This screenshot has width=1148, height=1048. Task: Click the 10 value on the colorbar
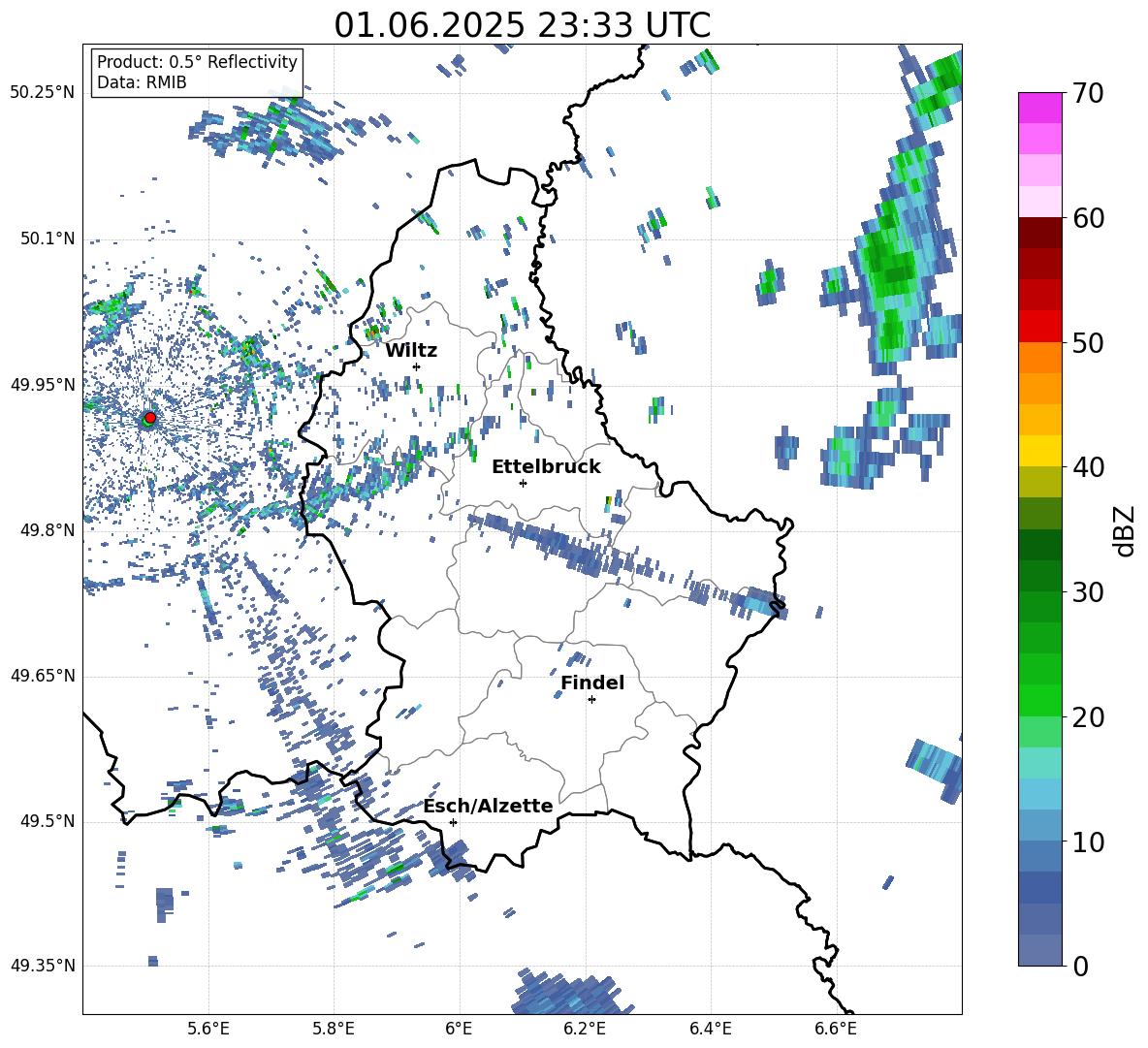coord(1088,842)
